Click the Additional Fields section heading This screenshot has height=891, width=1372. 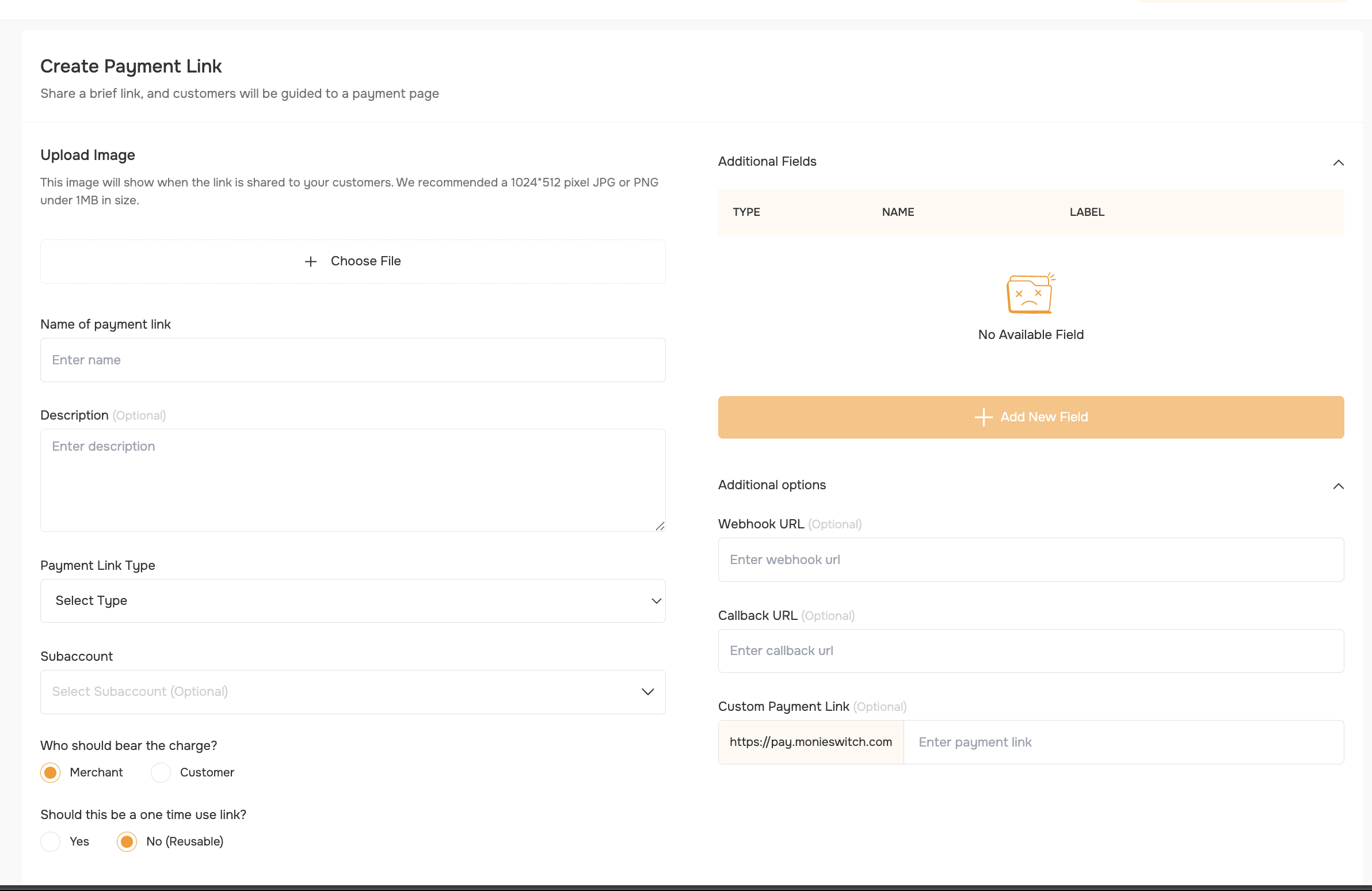pyautogui.click(x=767, y=162)
